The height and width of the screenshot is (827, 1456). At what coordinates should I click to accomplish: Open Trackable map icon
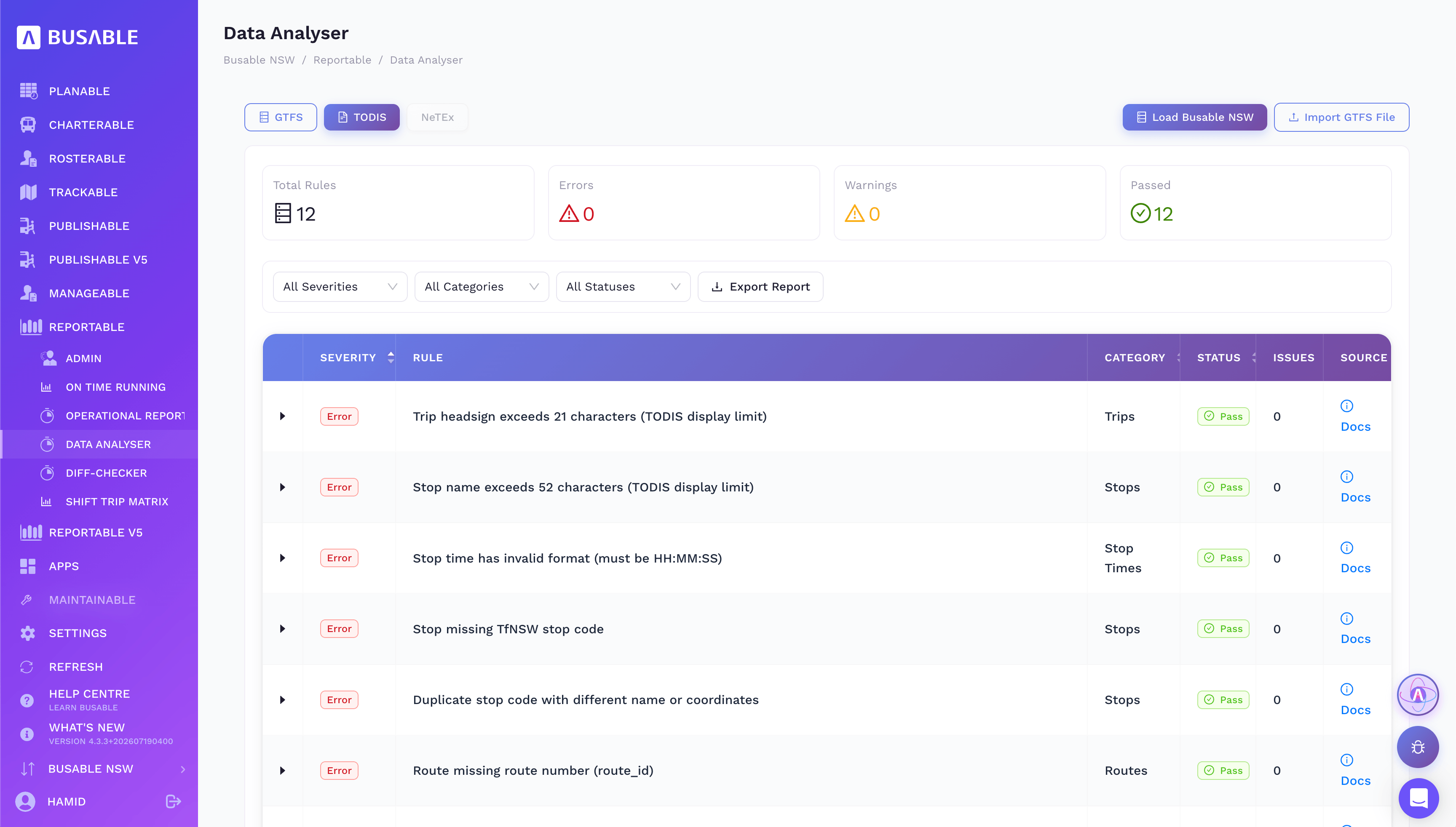tap(28, 192)
